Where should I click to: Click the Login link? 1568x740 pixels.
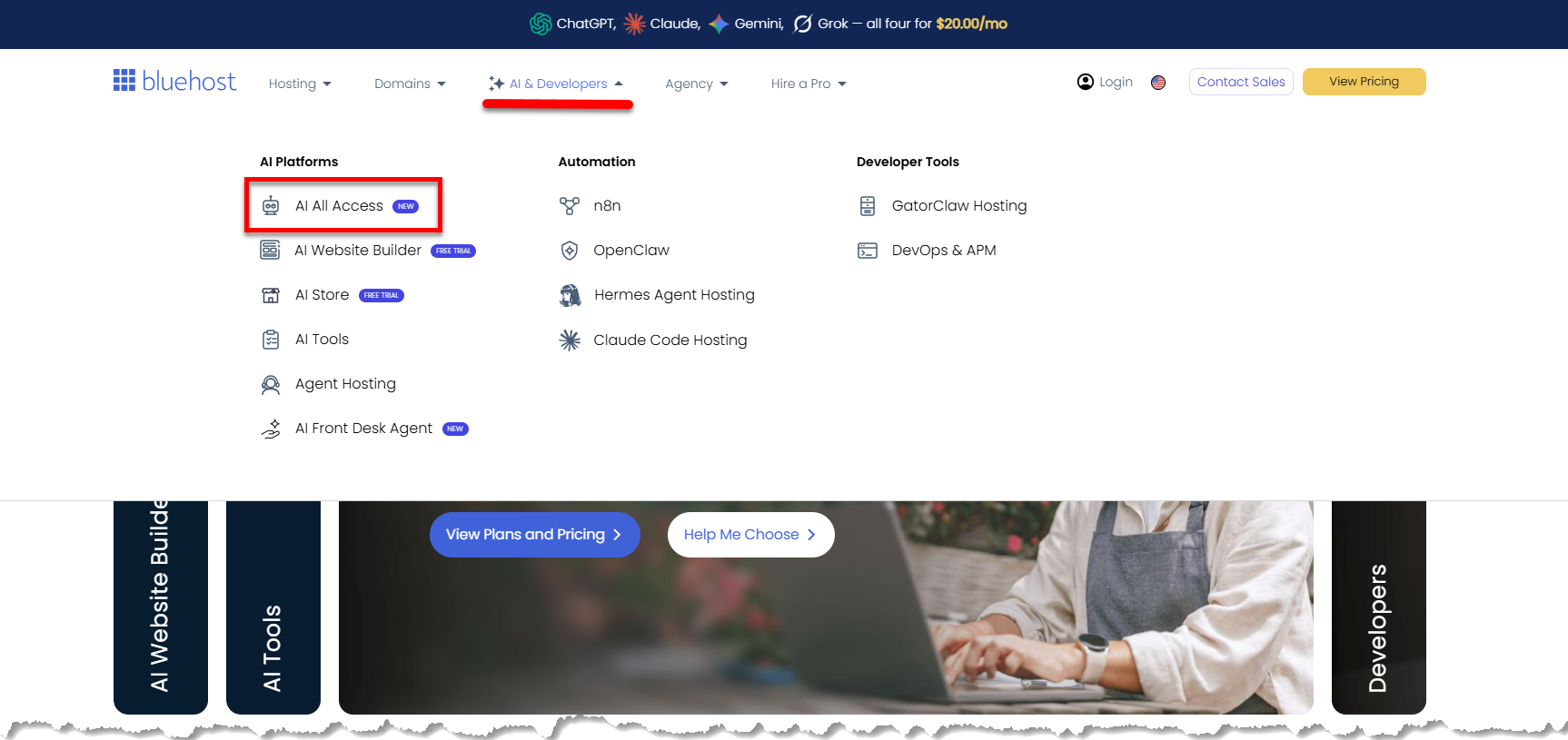(x=1116, y=82)
